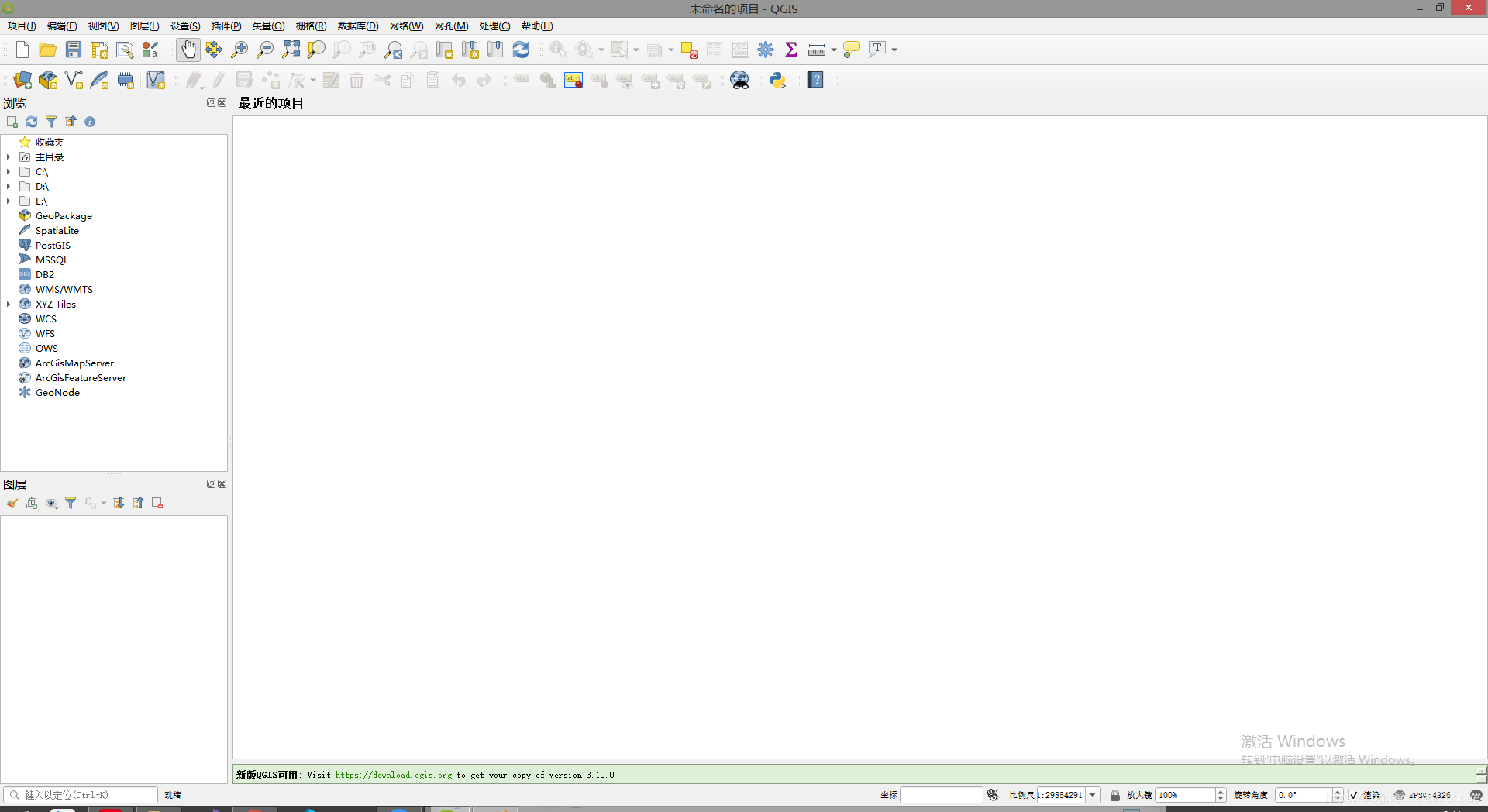This screenshot has width=1488, height=812.
Task: Open Layer Styling panel brush icon
Action: pos(12,503)
